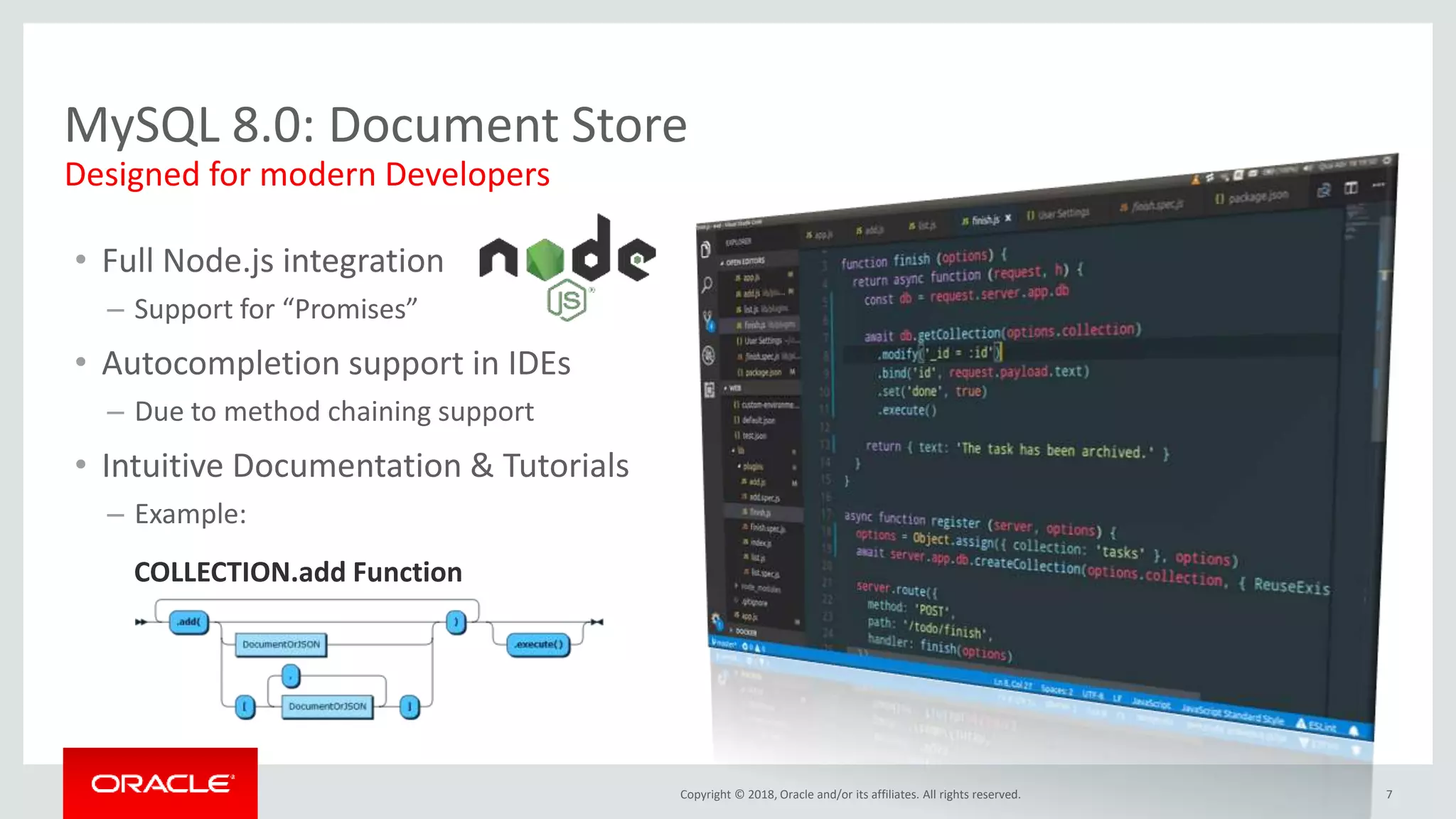Click the .add( node in the railroad diagram
The image size is (1456, 819).
click(x=189, y=622)
